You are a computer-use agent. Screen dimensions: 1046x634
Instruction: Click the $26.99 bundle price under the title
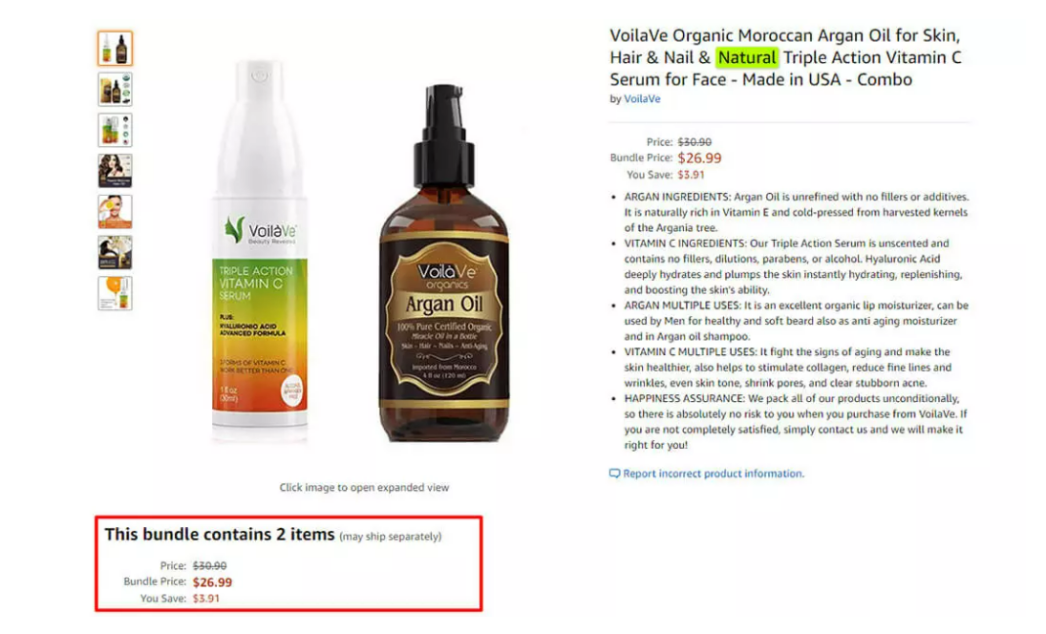click(x=699, y=158)
